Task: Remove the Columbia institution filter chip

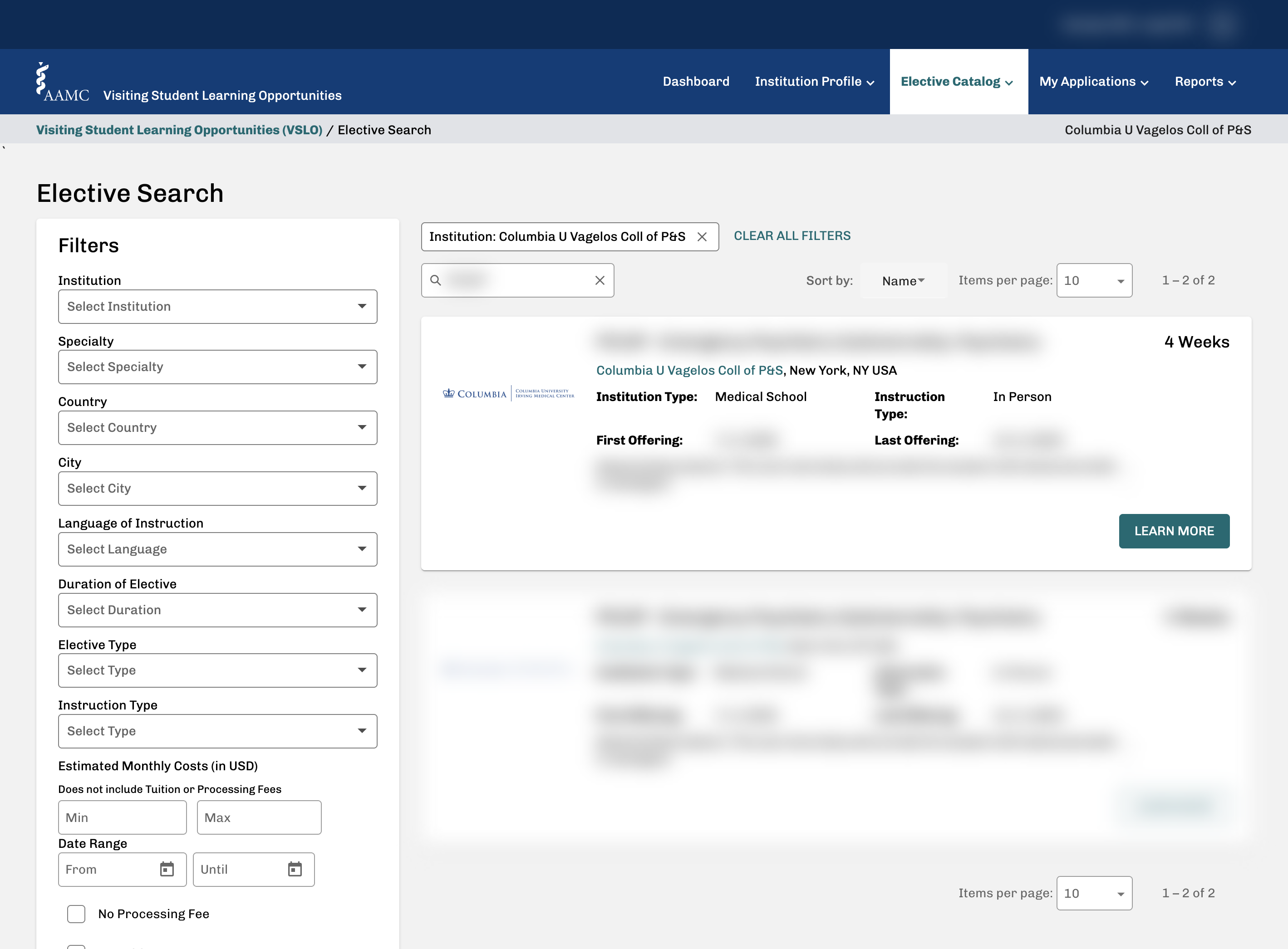Action: [702, 237]
